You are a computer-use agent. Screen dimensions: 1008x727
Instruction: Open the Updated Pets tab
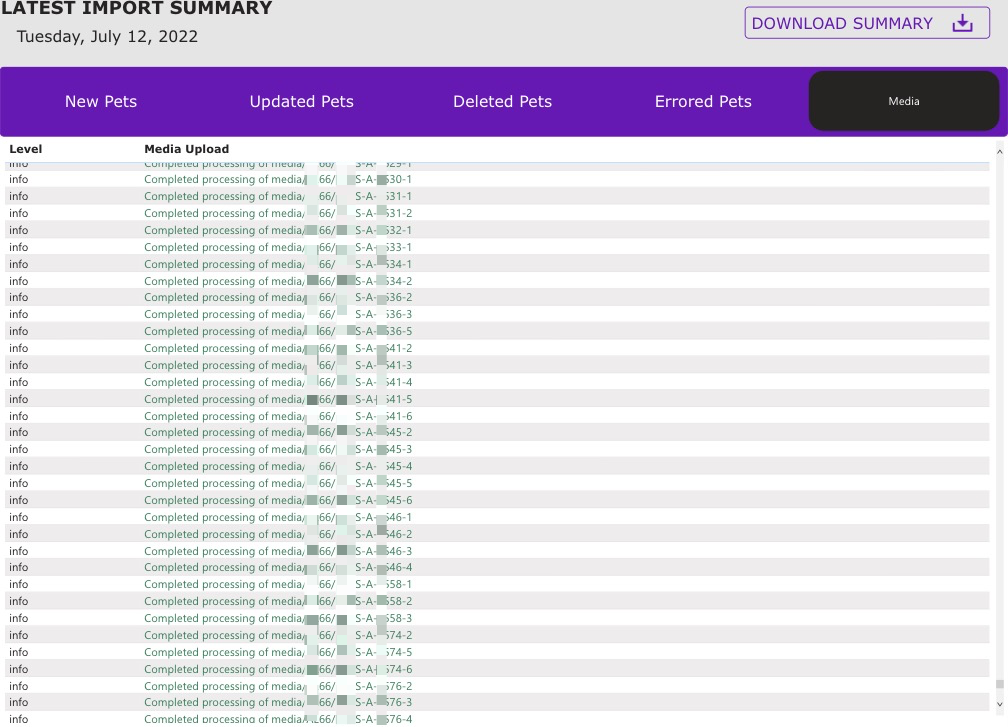[x=301, y=101]
